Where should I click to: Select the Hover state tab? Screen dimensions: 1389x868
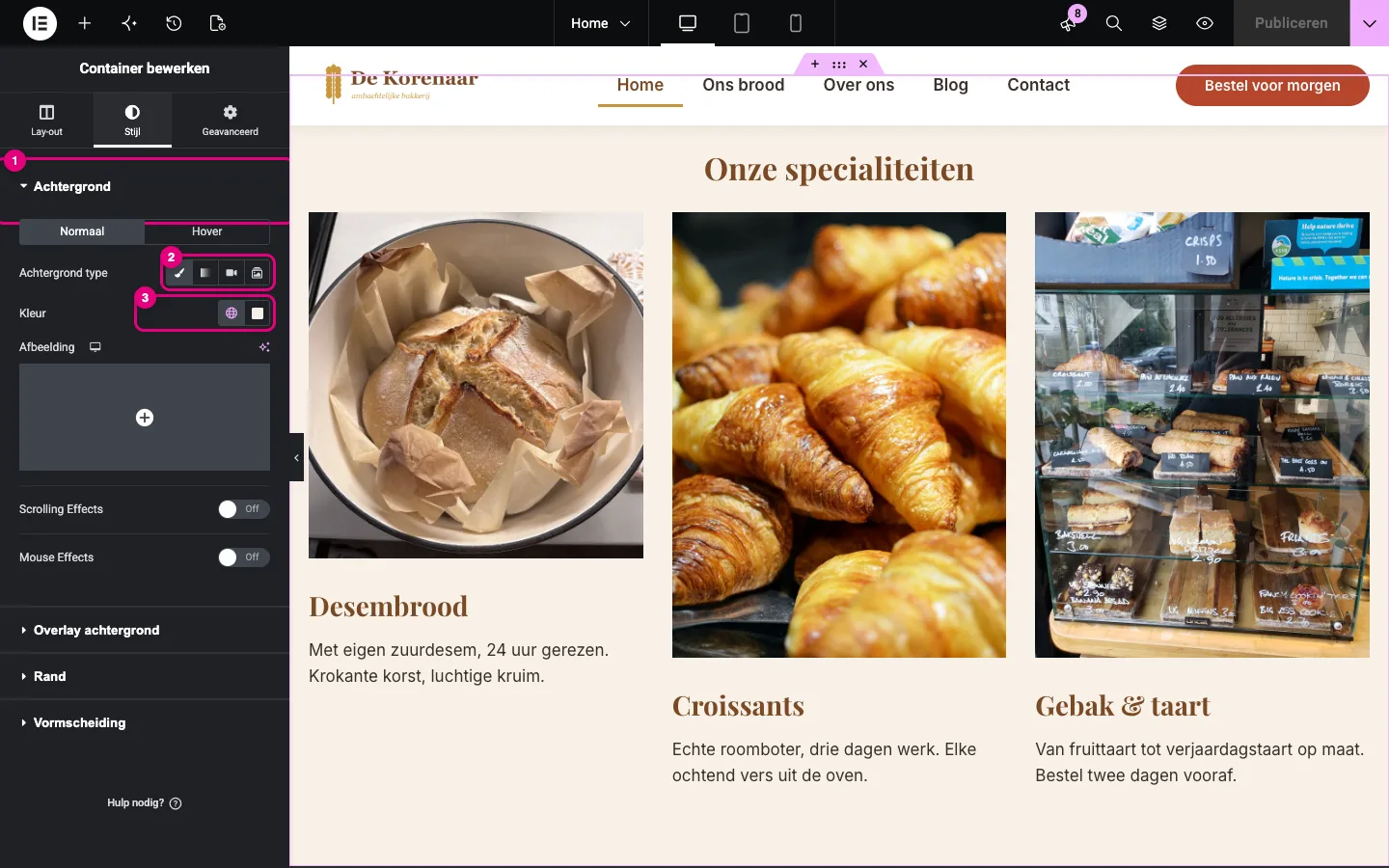(x=207, y=231)
